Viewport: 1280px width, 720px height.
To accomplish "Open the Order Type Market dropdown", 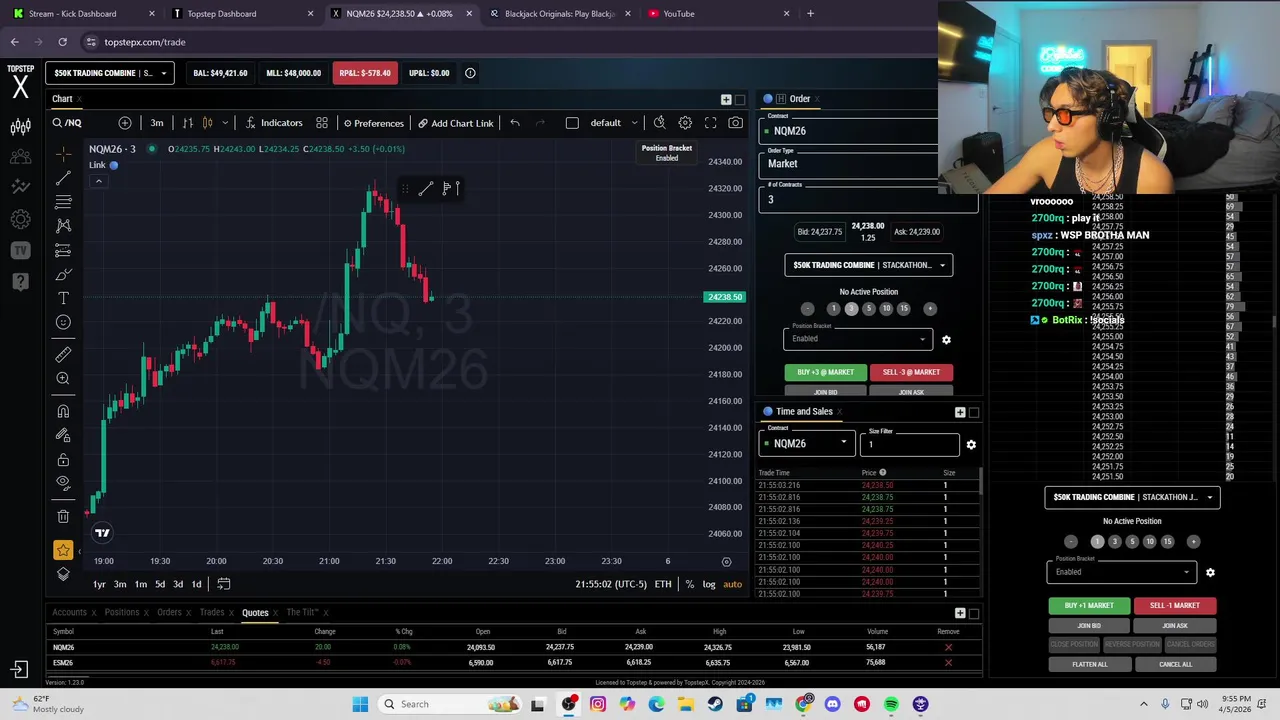I will (848, 164).
